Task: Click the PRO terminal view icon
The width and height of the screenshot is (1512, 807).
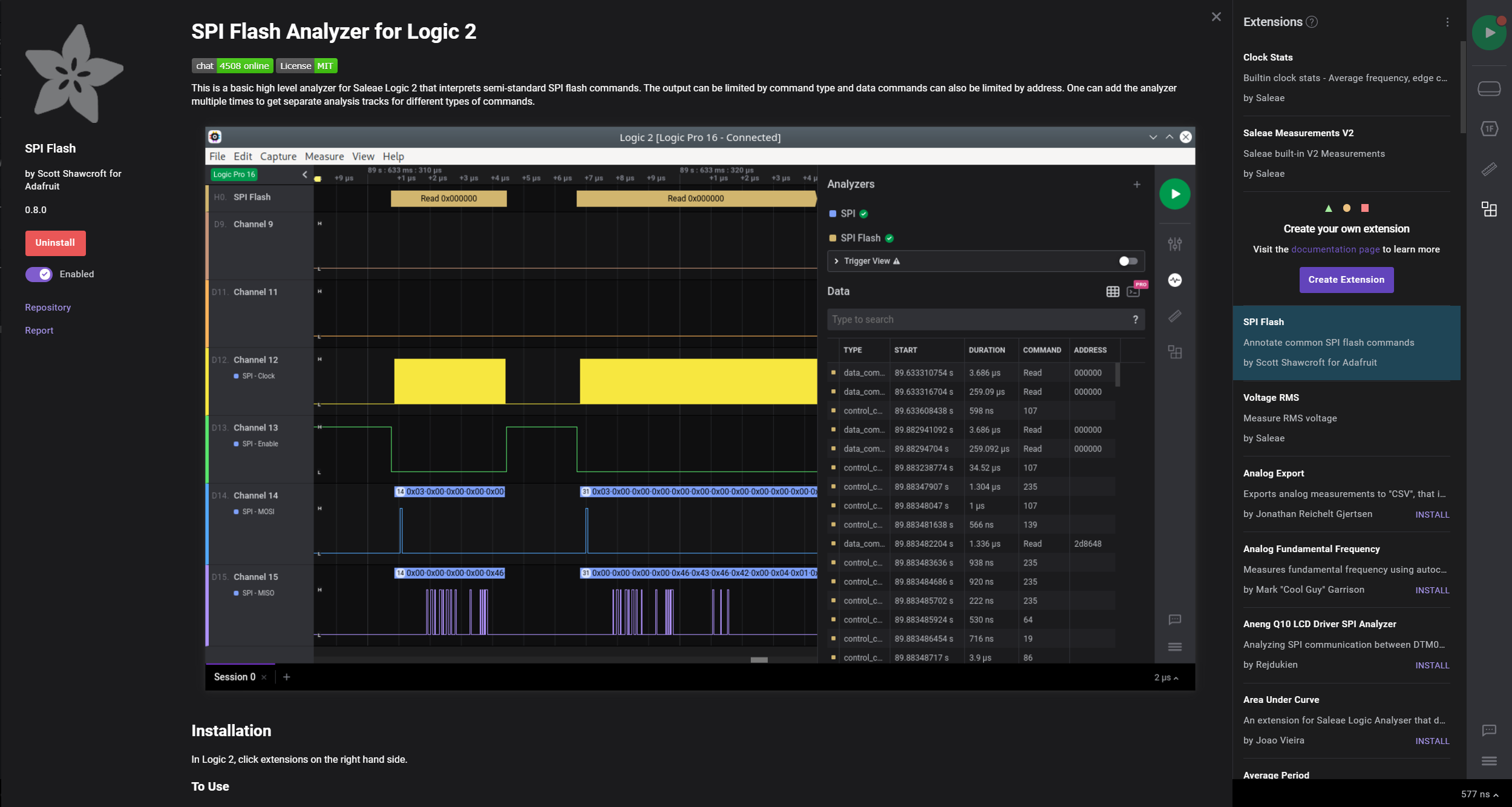Action: 1134,291
